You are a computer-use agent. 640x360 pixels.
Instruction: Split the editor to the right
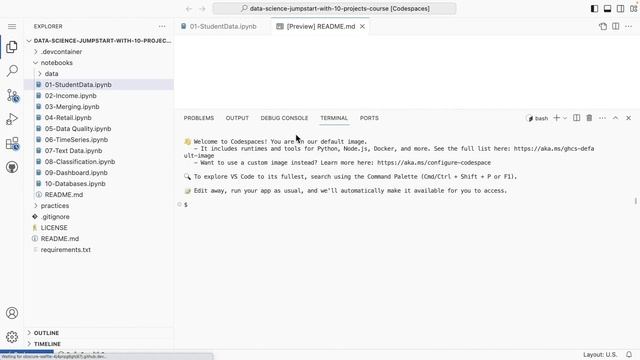click(x=616, y=27)
